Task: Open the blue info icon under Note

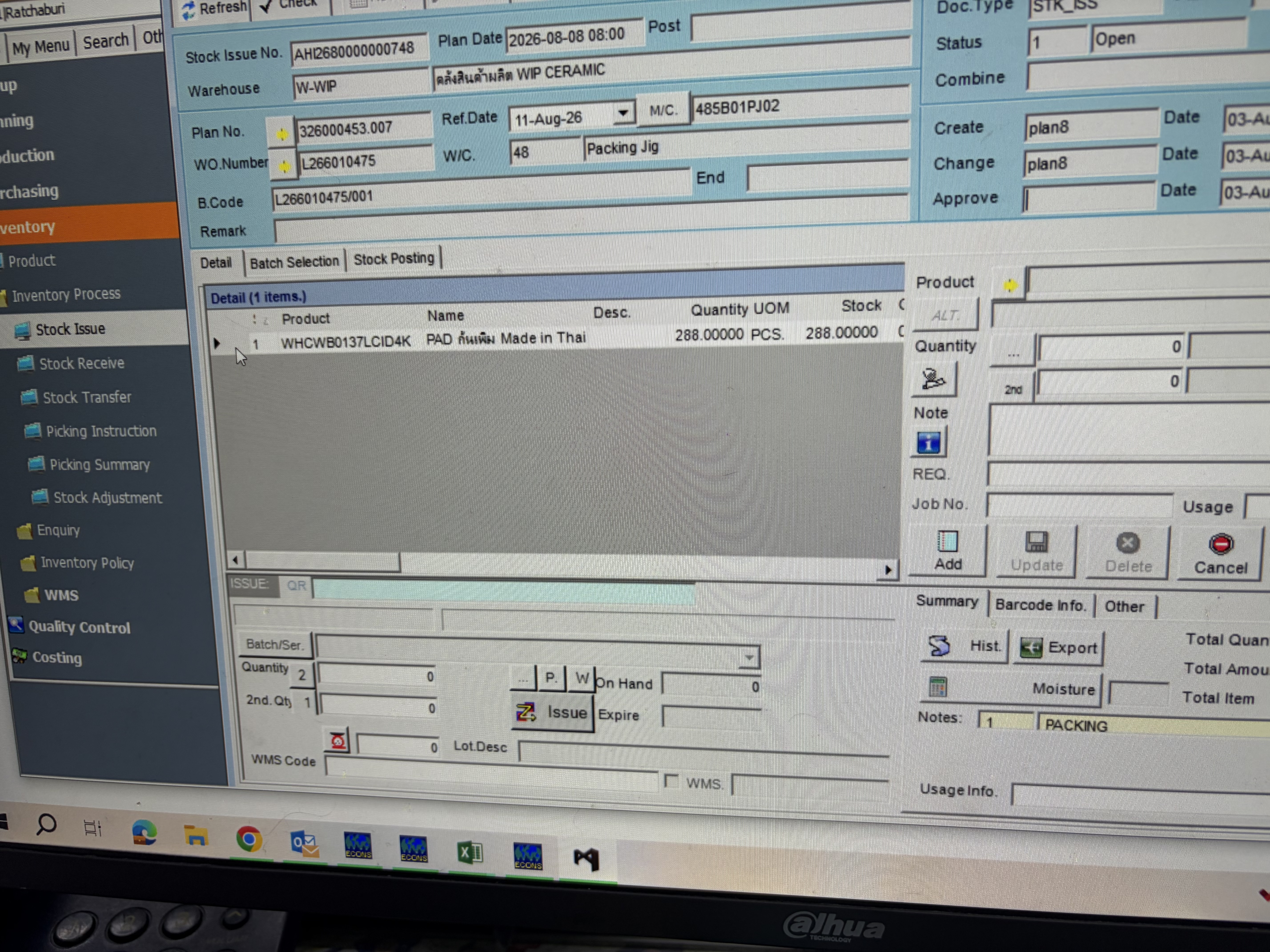Action: (x=929, y=443)
